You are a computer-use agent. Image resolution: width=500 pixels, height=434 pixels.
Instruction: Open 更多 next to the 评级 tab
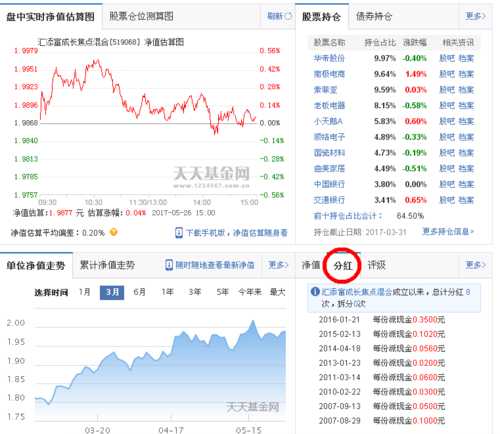[475, 265]
